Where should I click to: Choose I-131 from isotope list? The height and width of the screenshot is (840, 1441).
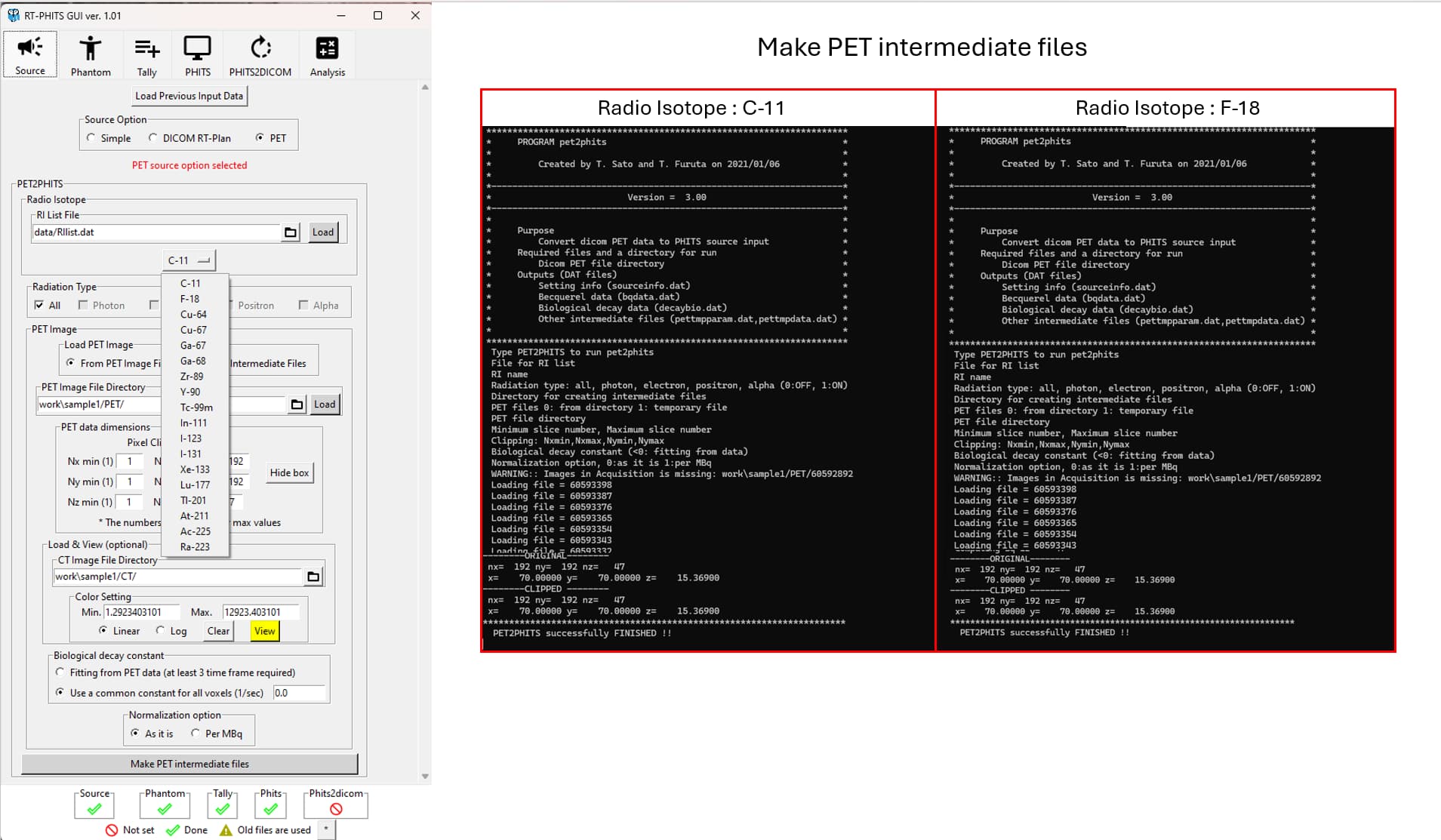point(196,454)
